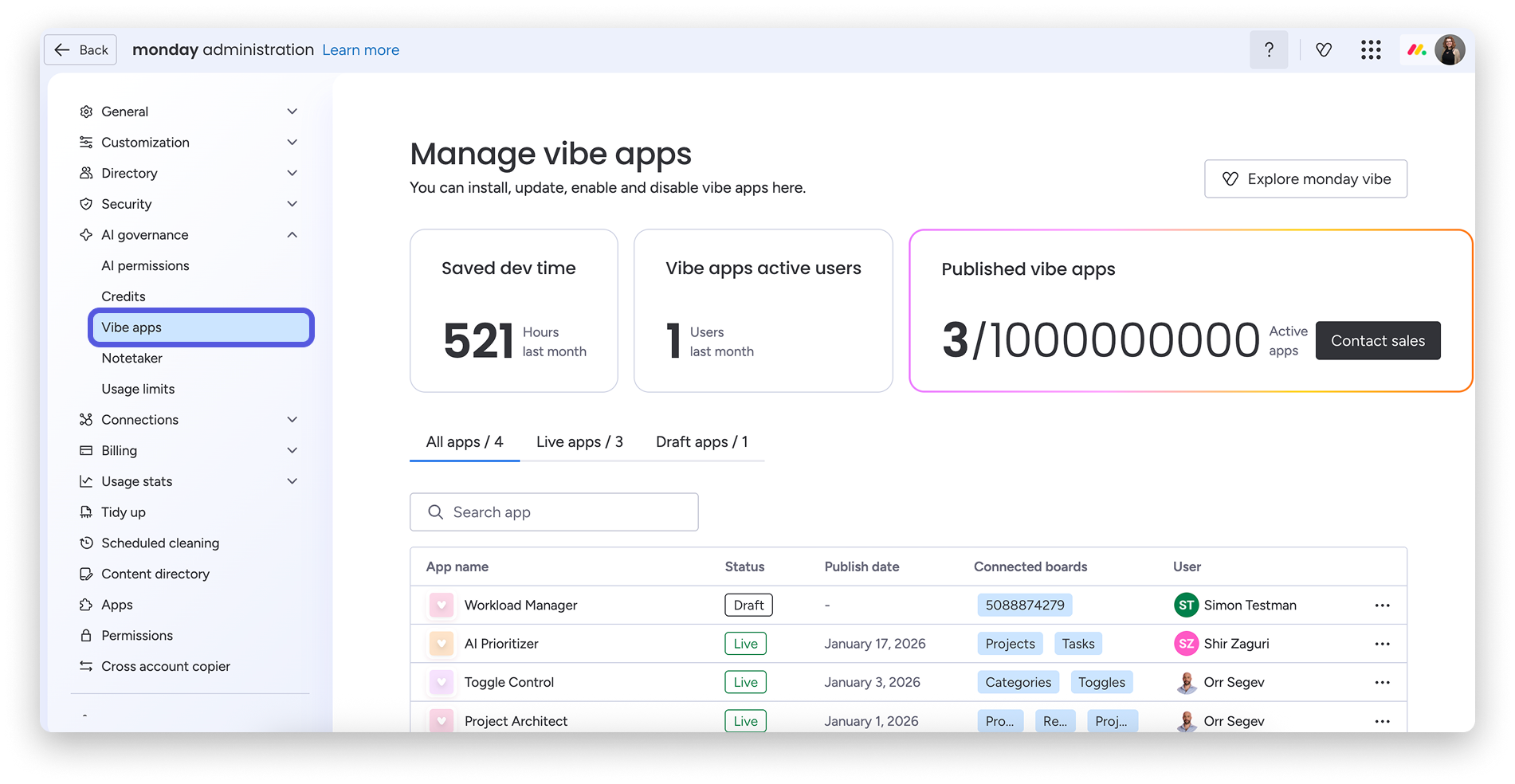
Task: Open more options for Project Architect row
Action: 1382,721
